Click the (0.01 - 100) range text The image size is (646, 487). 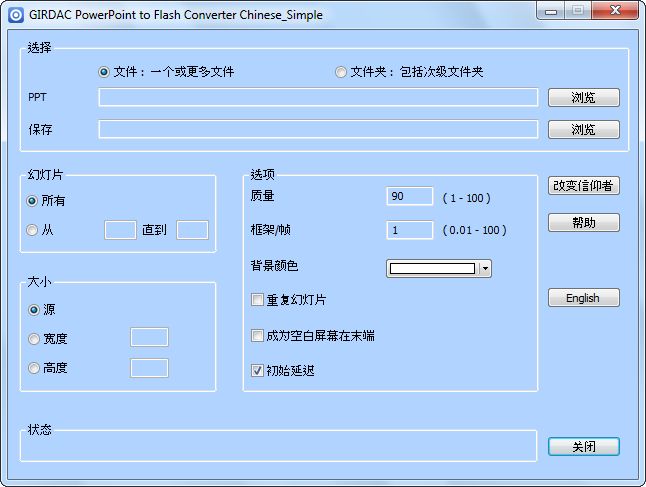[474, 230]
